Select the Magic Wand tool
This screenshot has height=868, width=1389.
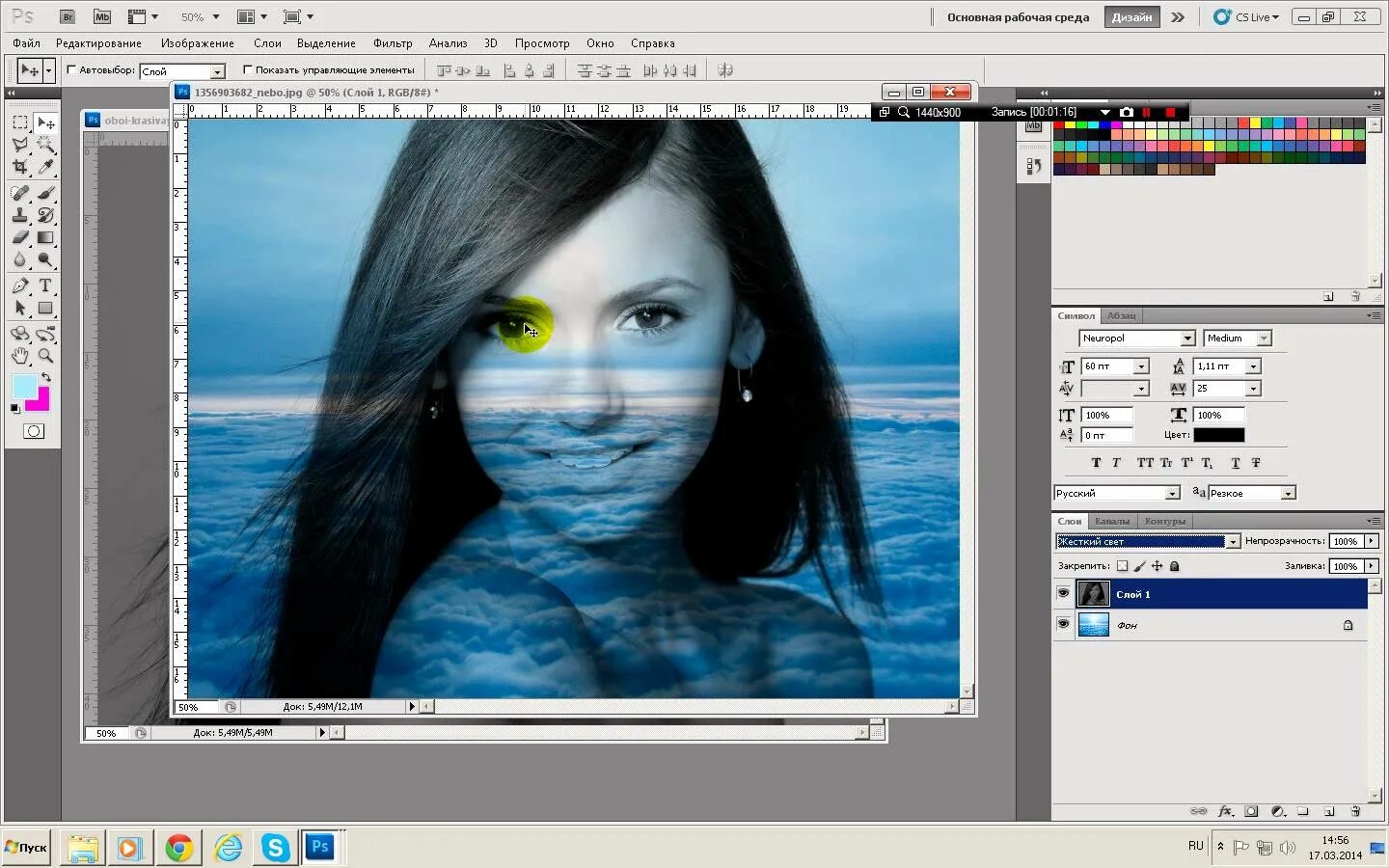click(45, 145)
